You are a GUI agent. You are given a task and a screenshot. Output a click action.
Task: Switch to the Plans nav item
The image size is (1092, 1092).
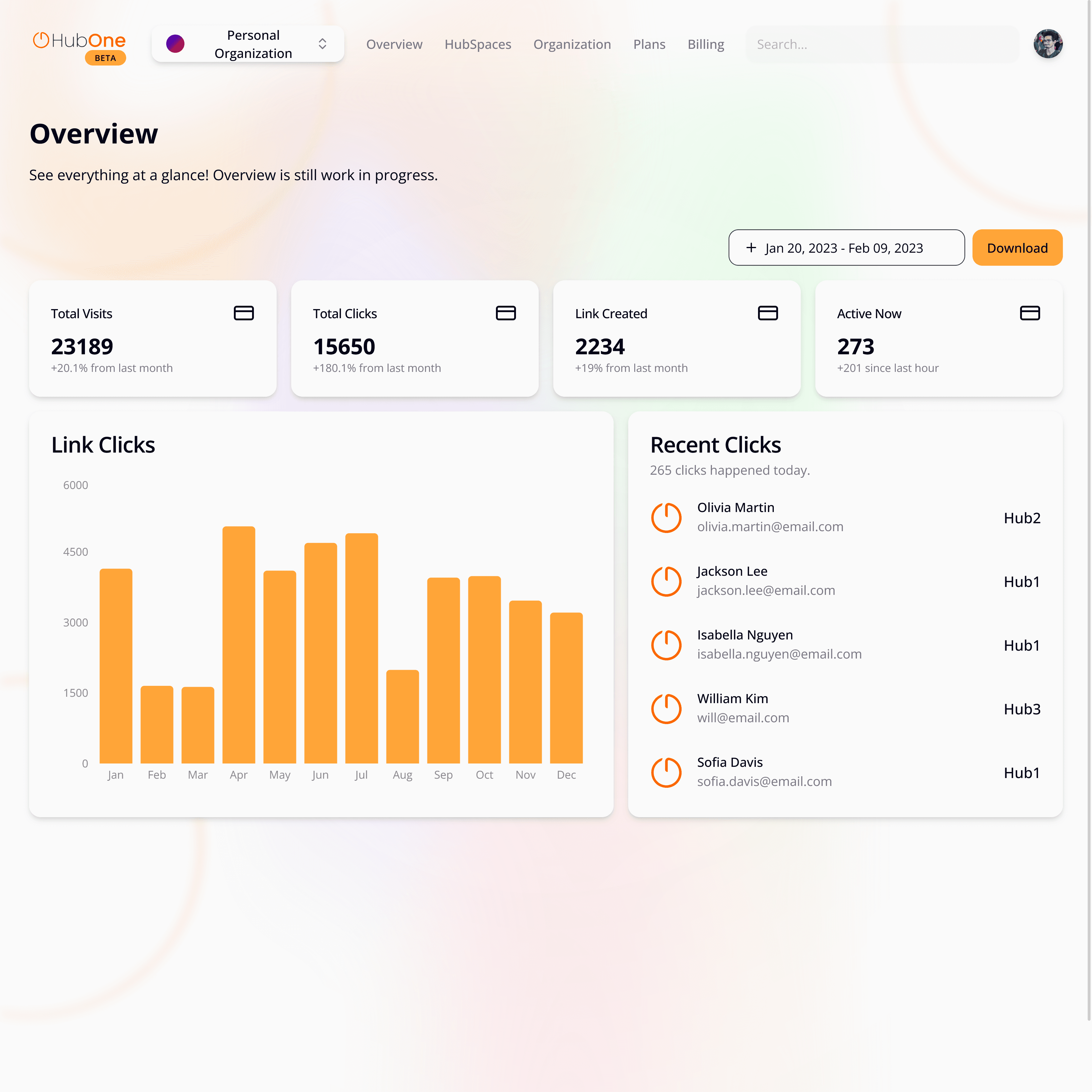point(649,44)
